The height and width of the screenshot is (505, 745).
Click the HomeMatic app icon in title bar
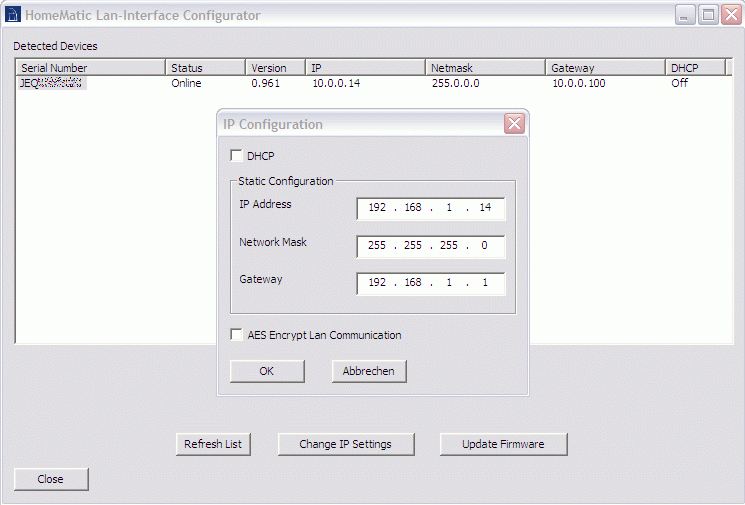(x=12, y=15)
